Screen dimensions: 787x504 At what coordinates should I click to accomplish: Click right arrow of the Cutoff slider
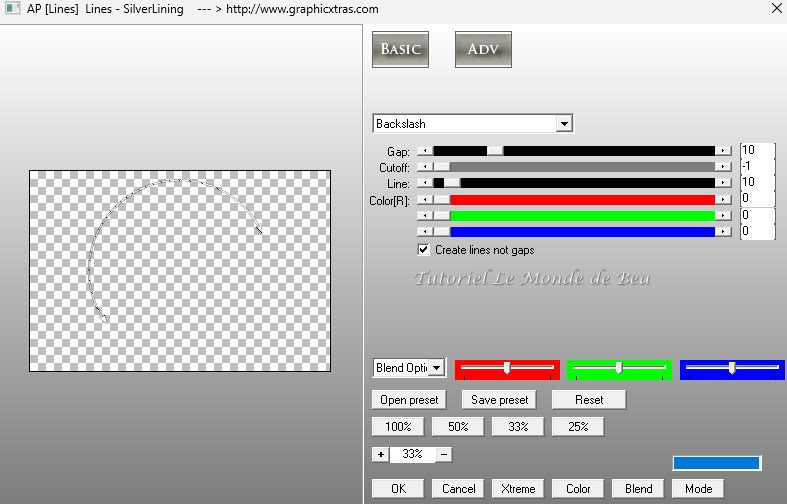pos(723,167)
